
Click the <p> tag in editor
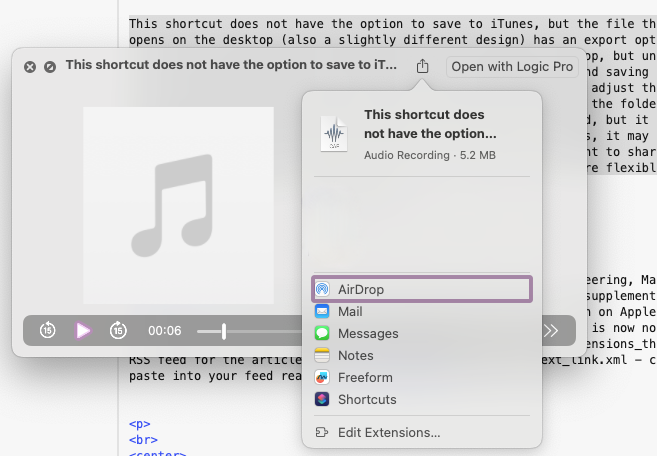(x=140, y=424)
